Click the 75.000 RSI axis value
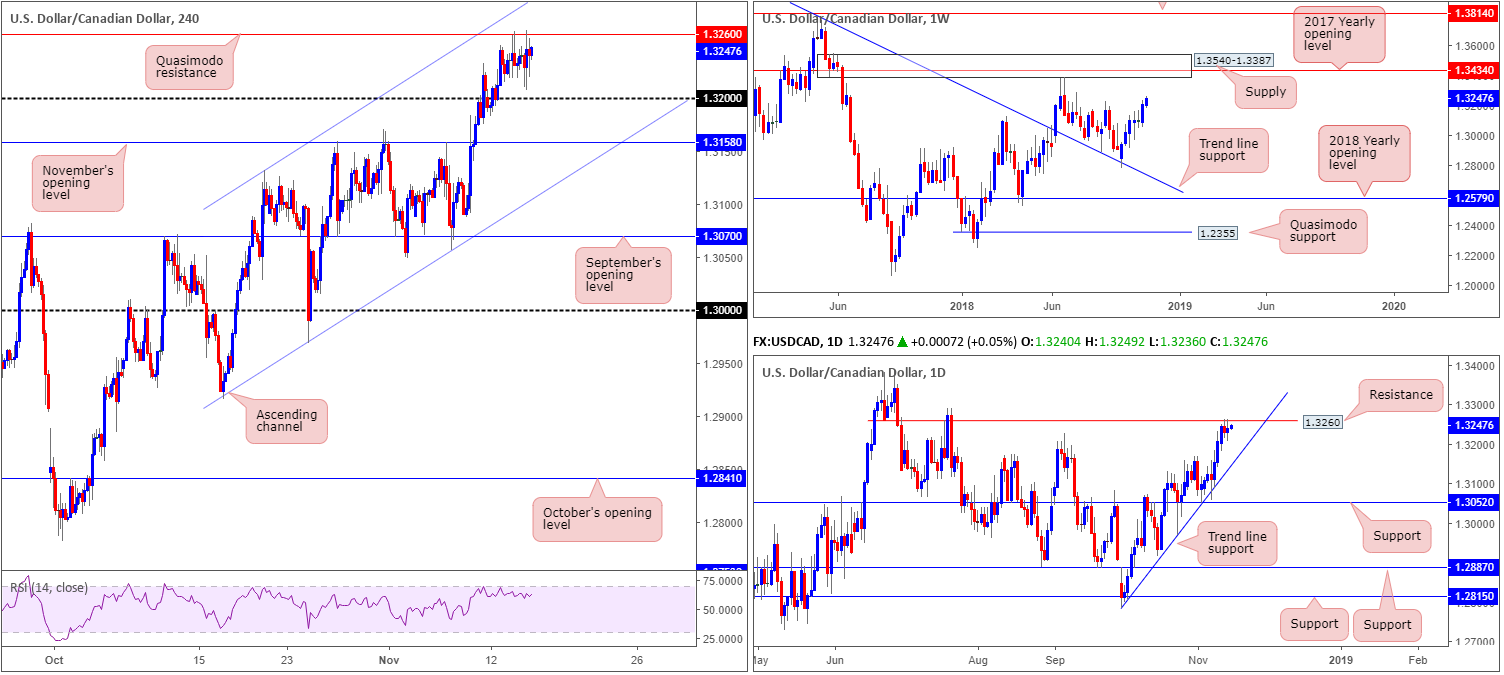Viewport: 1504px width, 675px height. pyautogui.click(x=722, y=580)
